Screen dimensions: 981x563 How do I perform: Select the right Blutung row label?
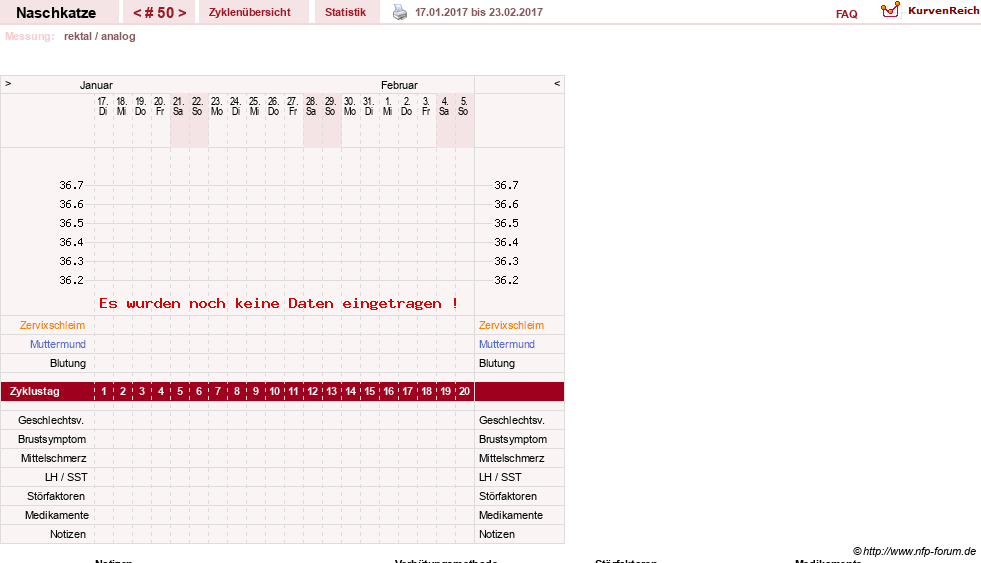(x=497, y=363)
